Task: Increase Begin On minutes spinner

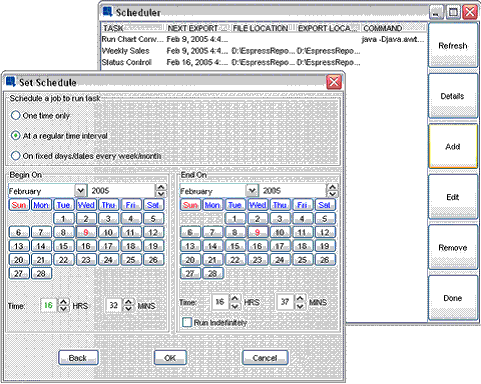Action: pyautogui.click(x=128, y=302)
